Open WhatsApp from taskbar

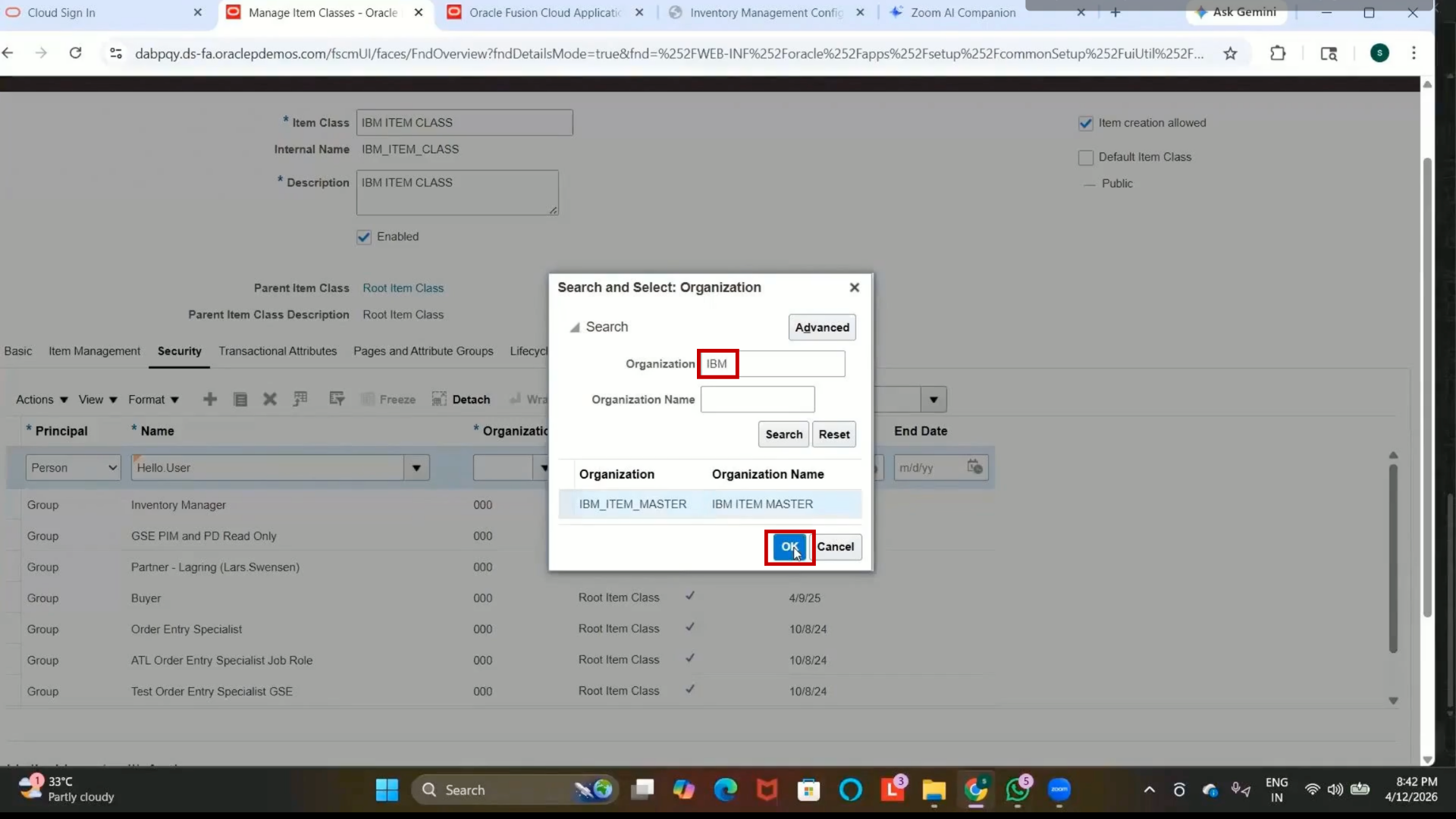pyautogui.click(x=1017, y=790)
